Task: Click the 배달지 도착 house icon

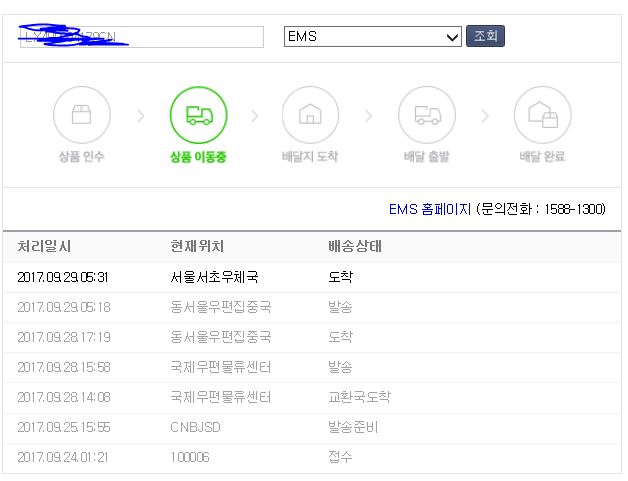Action: click(310, 116)
